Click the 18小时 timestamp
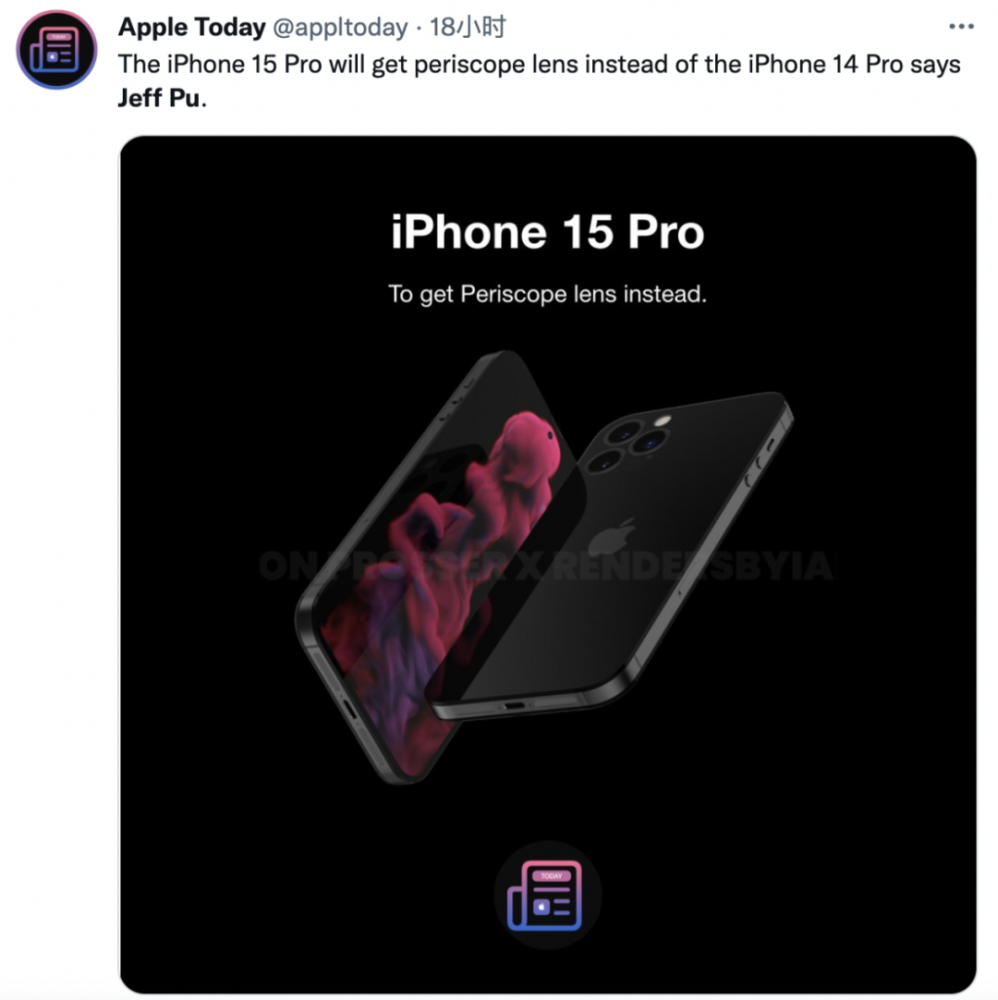Screen dimensions: 998x1000 pos(467,27)
